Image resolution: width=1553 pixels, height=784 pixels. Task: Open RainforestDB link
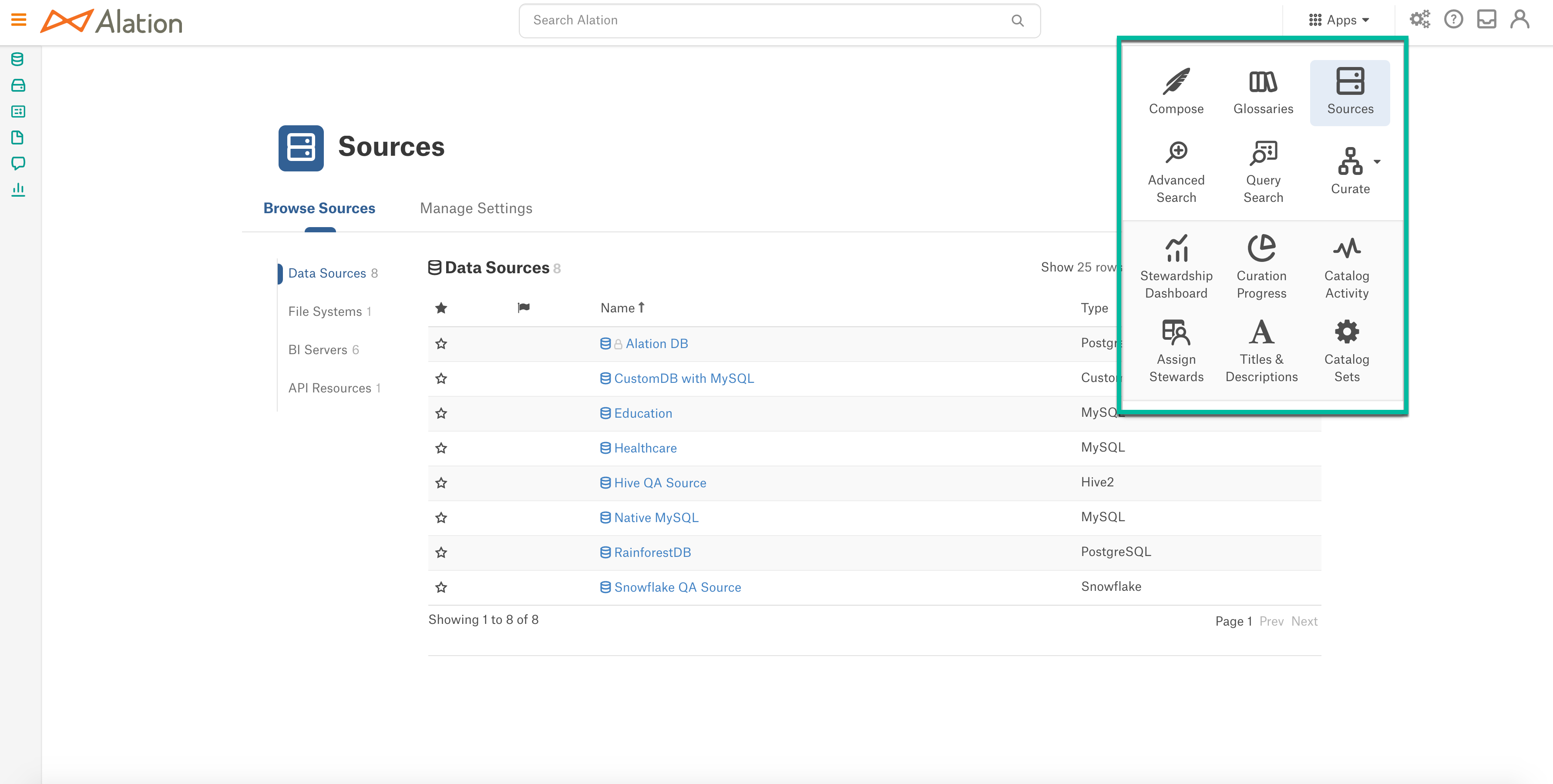652,552
